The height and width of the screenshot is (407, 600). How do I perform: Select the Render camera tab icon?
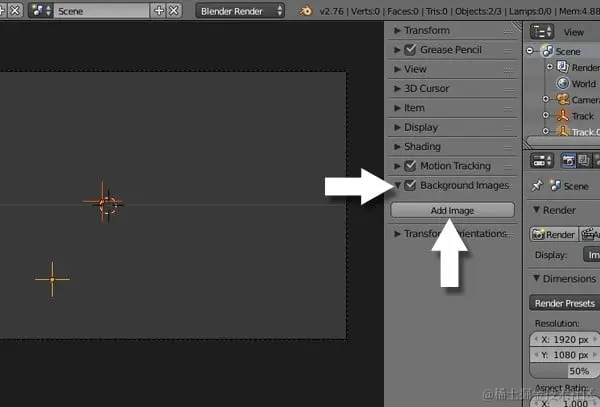pos(568,161)
